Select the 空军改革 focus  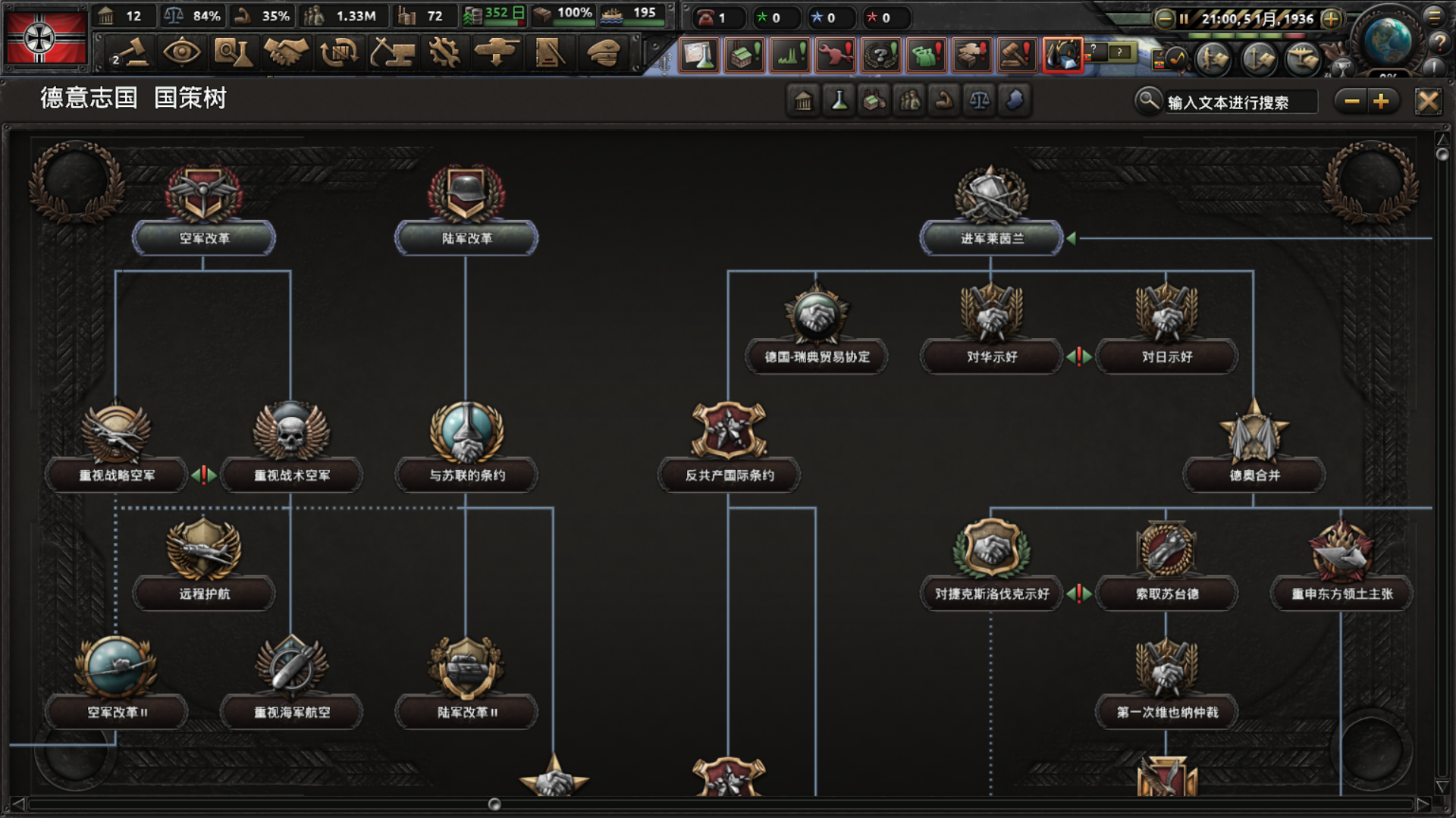pos(203,210)
